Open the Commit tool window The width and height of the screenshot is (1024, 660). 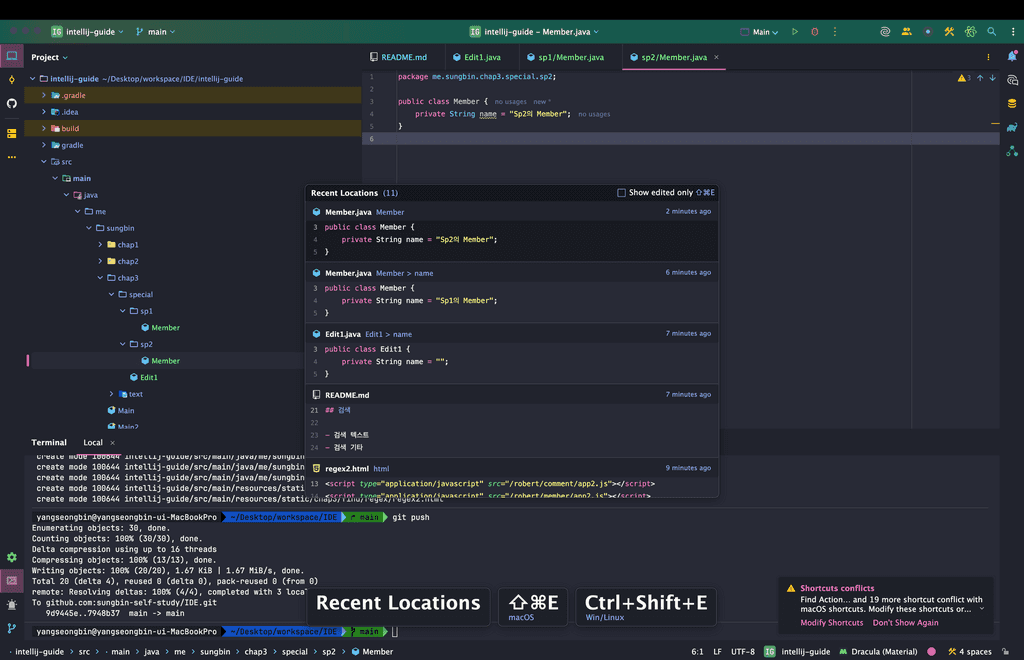12,79
